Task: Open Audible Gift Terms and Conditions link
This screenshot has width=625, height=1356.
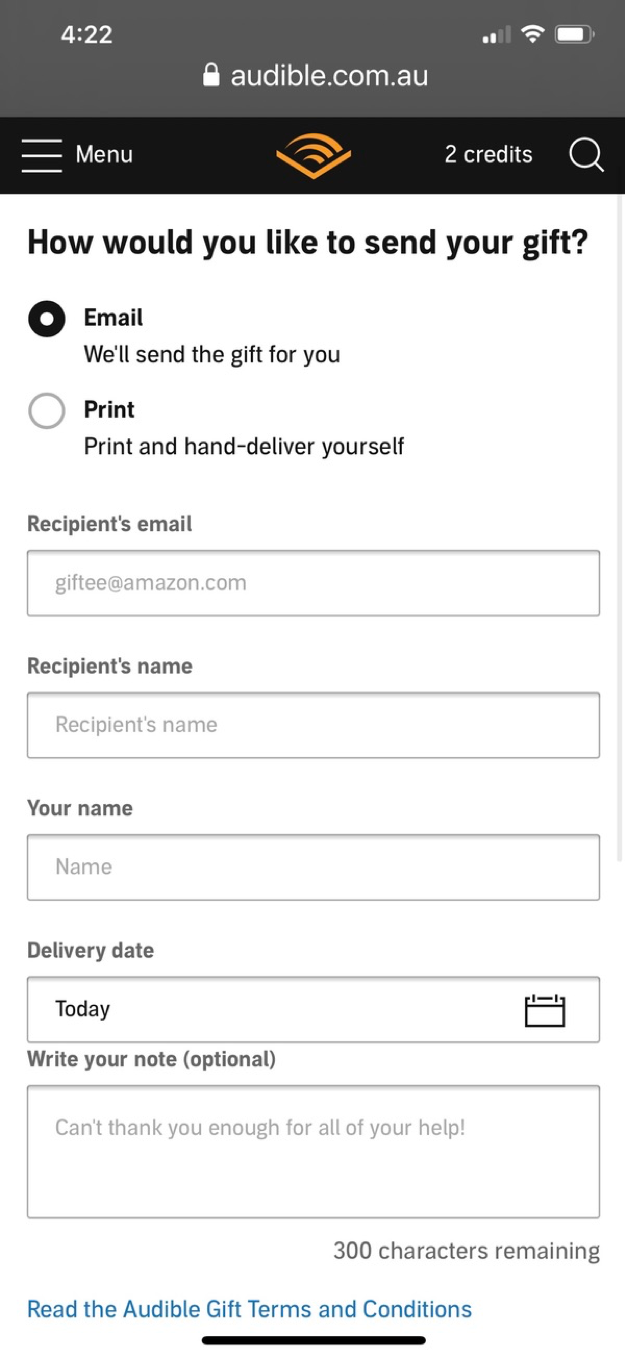Action: click(x=249, y=1309)
